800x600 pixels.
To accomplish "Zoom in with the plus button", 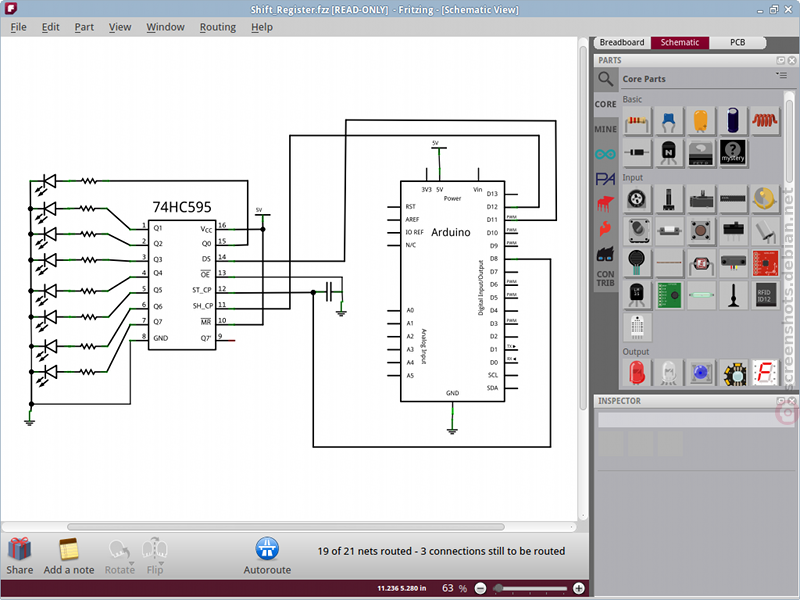I will tap(579, 588).
